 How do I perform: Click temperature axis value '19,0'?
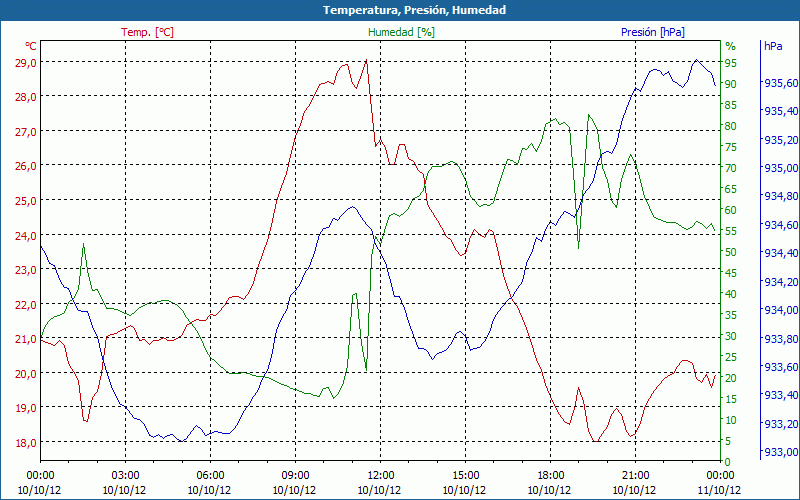(26, 408)
